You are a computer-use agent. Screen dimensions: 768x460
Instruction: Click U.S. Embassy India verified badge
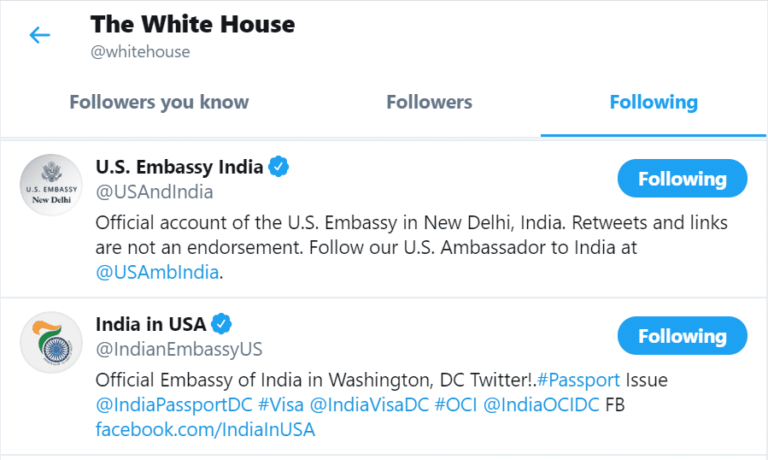point(279,167)
